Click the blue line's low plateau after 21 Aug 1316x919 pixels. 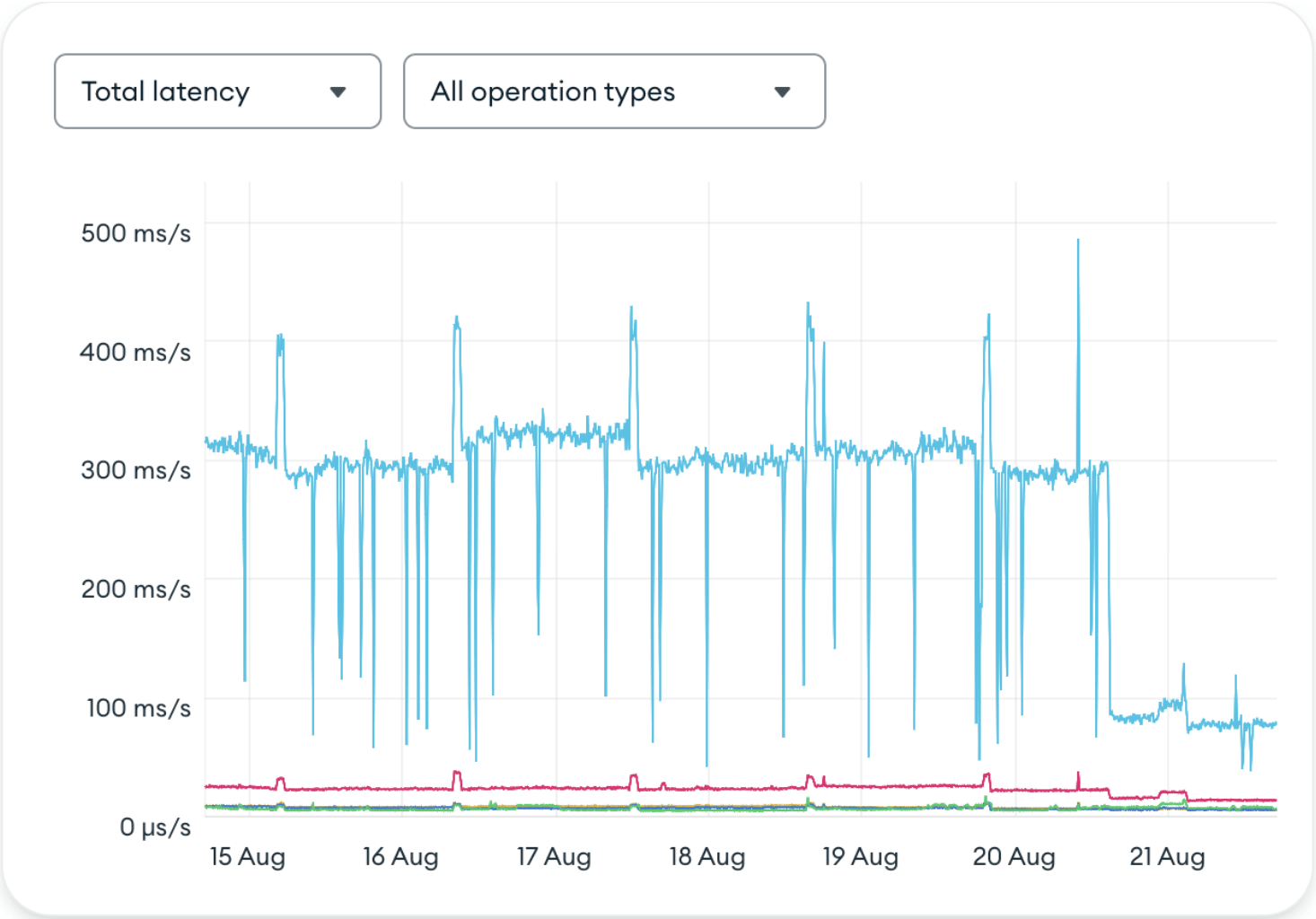1225,724
